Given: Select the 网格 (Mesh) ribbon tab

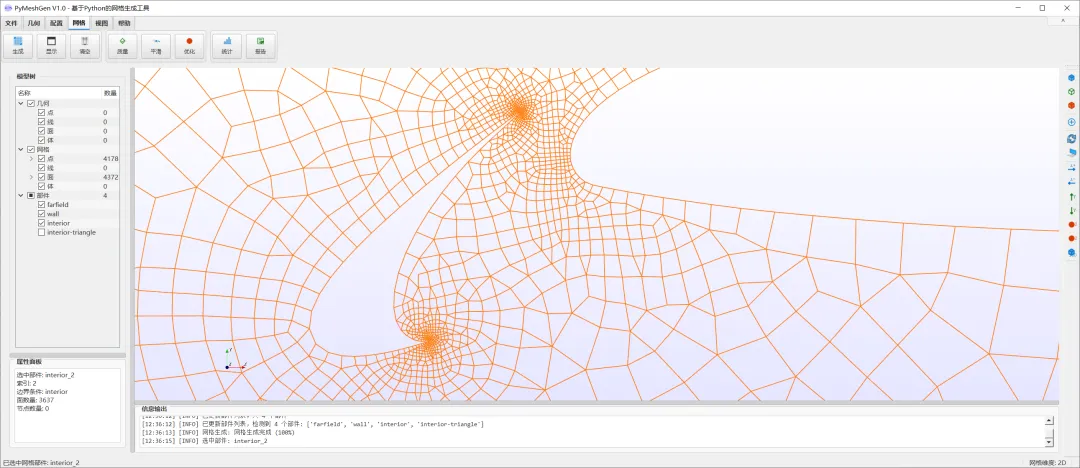Looking at the screenshot, I should click(x=79, y=23).
